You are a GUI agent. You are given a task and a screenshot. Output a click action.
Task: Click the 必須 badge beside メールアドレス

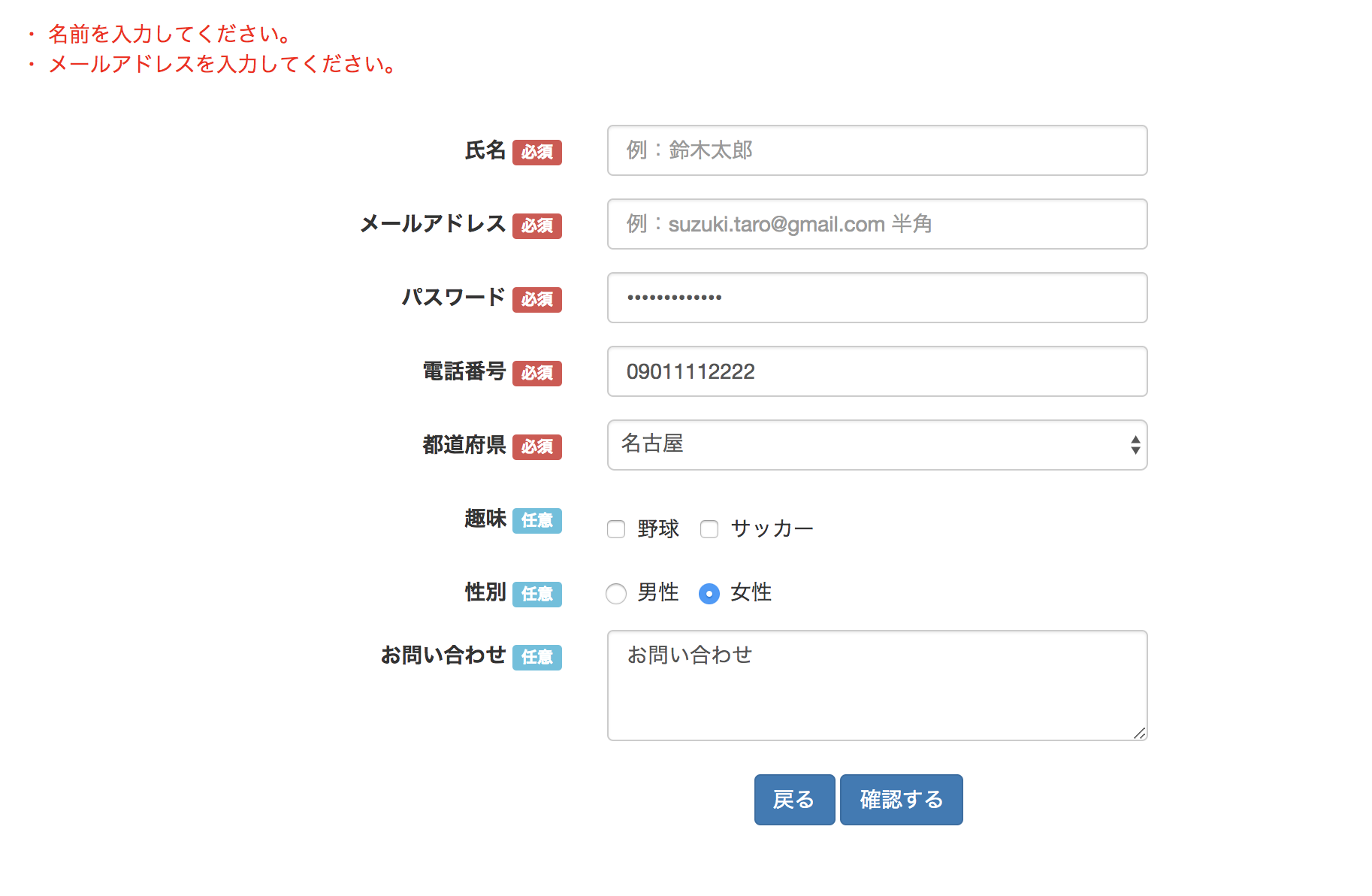pyautogui.click(x=537, y=226)
